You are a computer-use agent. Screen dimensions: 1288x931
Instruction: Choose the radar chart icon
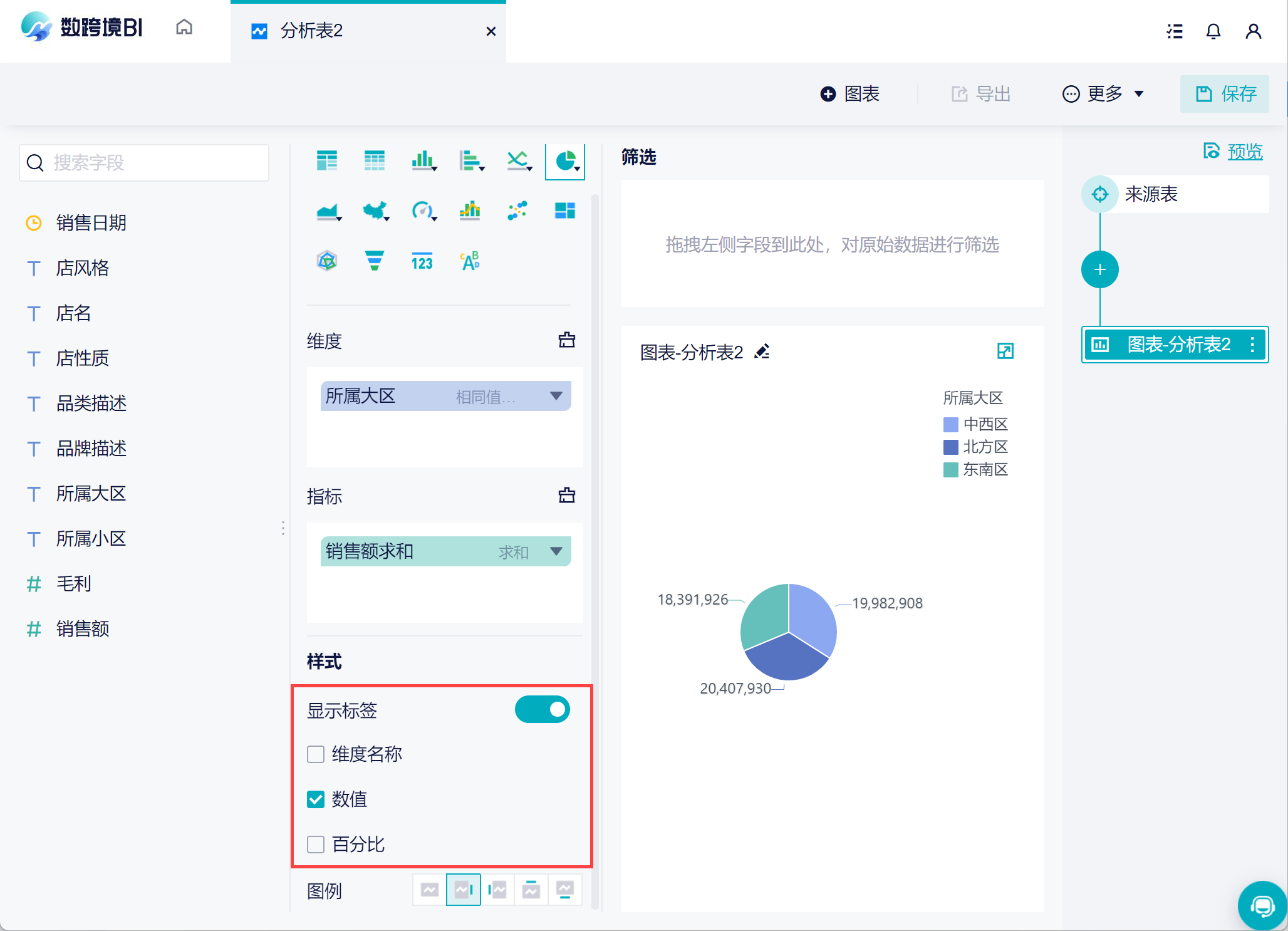[327, 261]
